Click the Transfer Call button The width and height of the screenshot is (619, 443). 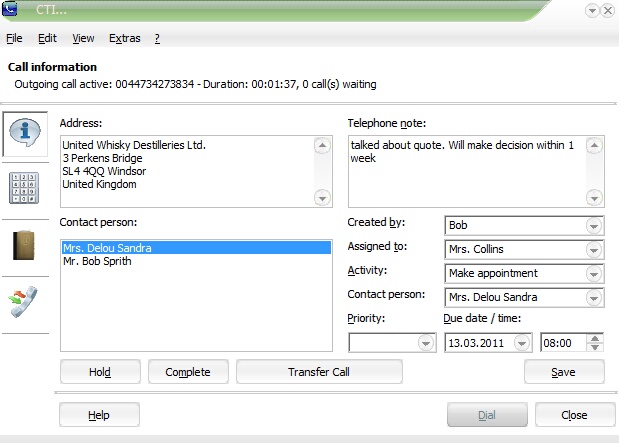pos(319,372)
